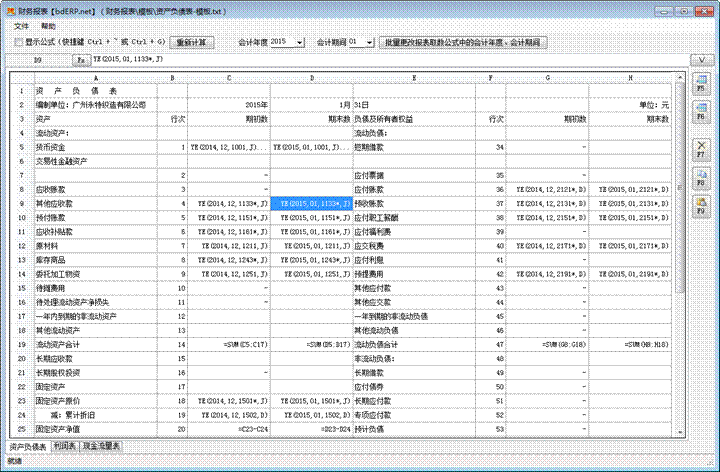Select the 预付账款 cell

96,218
